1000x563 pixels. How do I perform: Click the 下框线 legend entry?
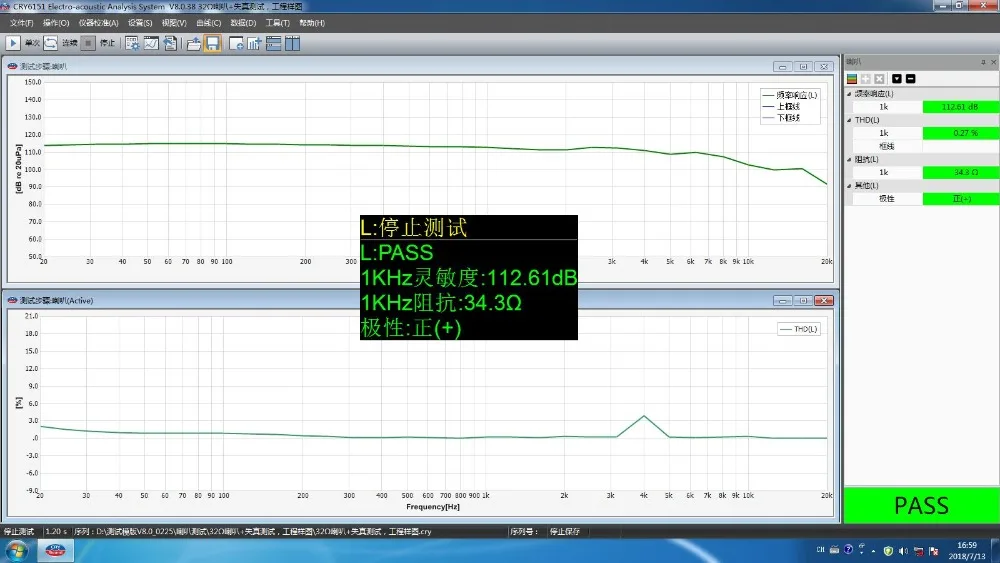(x=781, y=118)
